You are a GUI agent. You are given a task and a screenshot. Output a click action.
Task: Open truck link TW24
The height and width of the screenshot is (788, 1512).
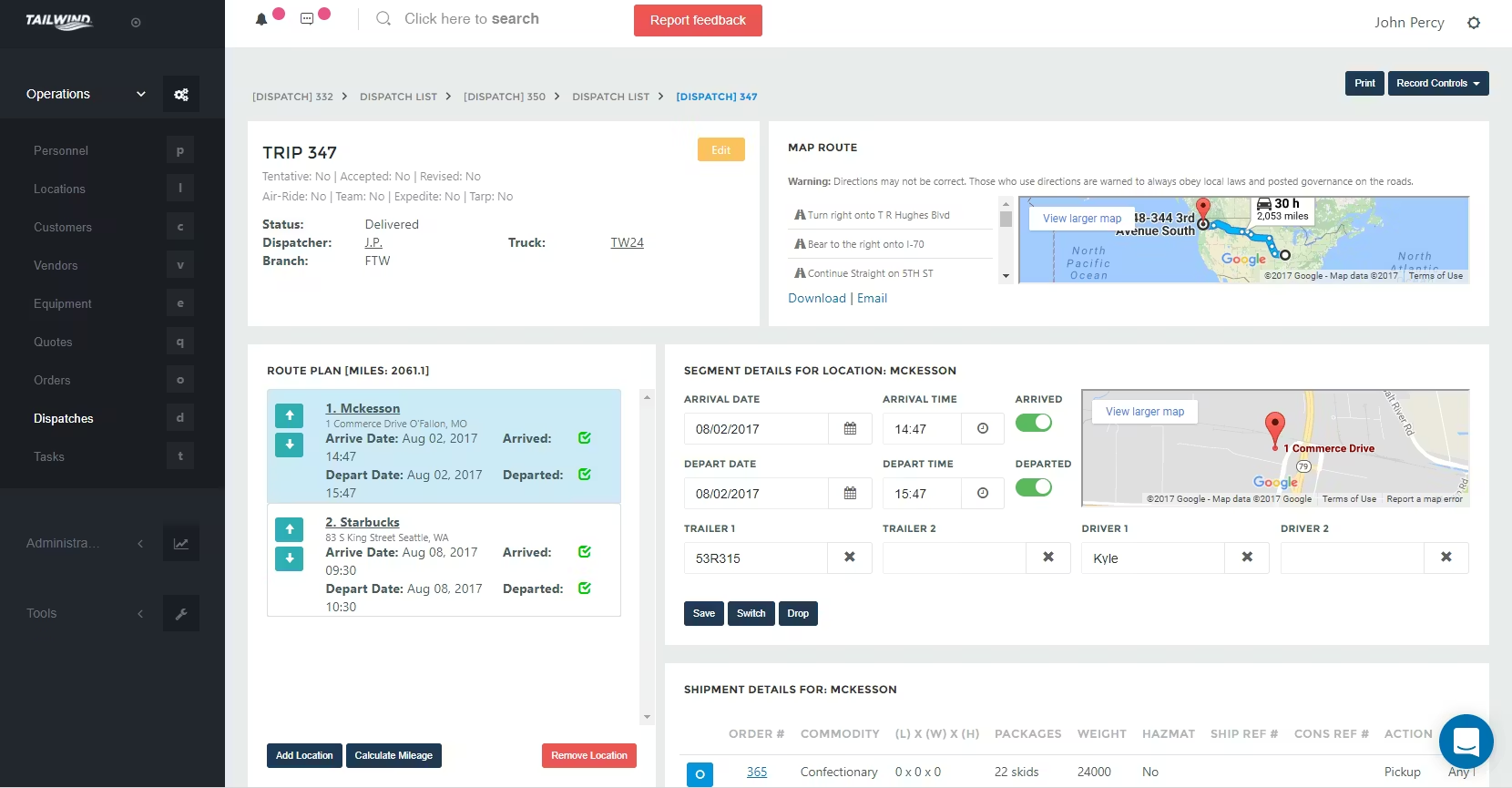627,242
